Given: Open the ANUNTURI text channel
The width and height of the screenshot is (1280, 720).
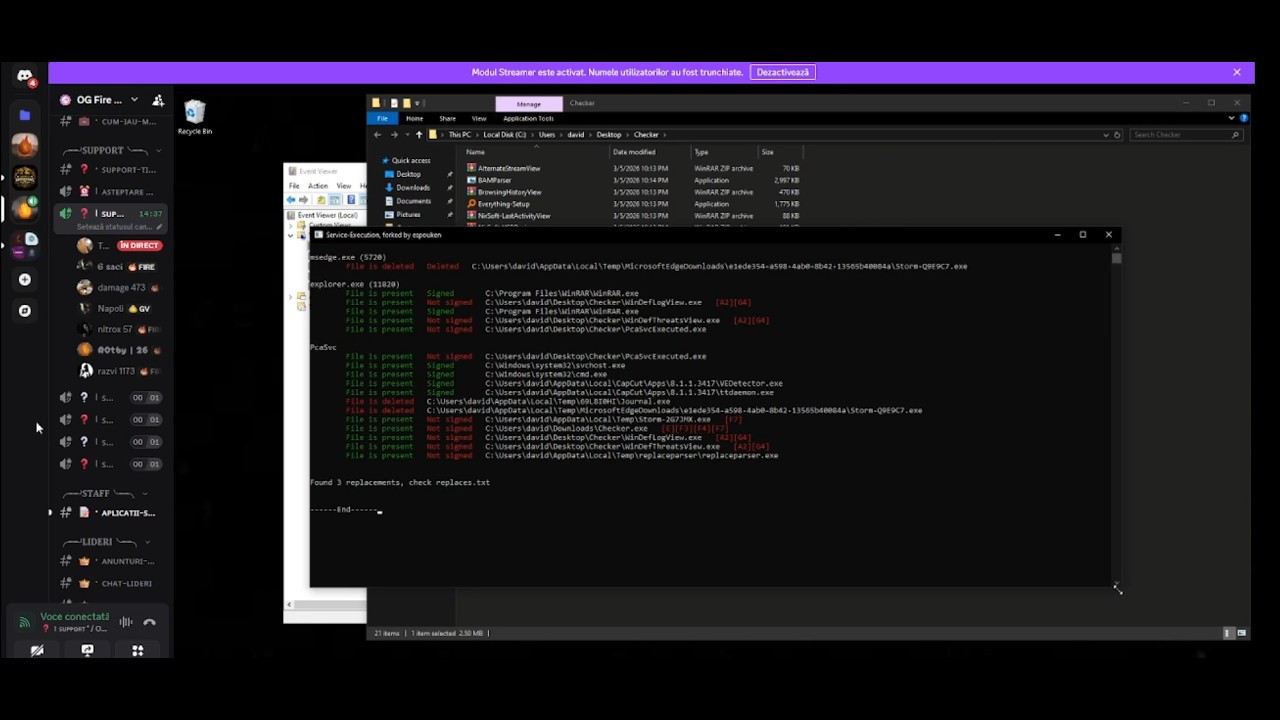Looking at the screenshot, I should 110,561.
